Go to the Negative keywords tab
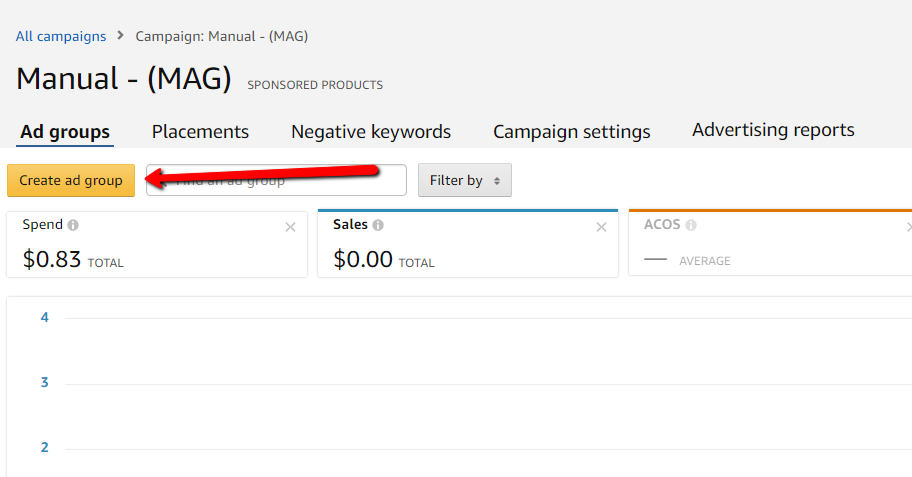 click(x=371, y=132)
